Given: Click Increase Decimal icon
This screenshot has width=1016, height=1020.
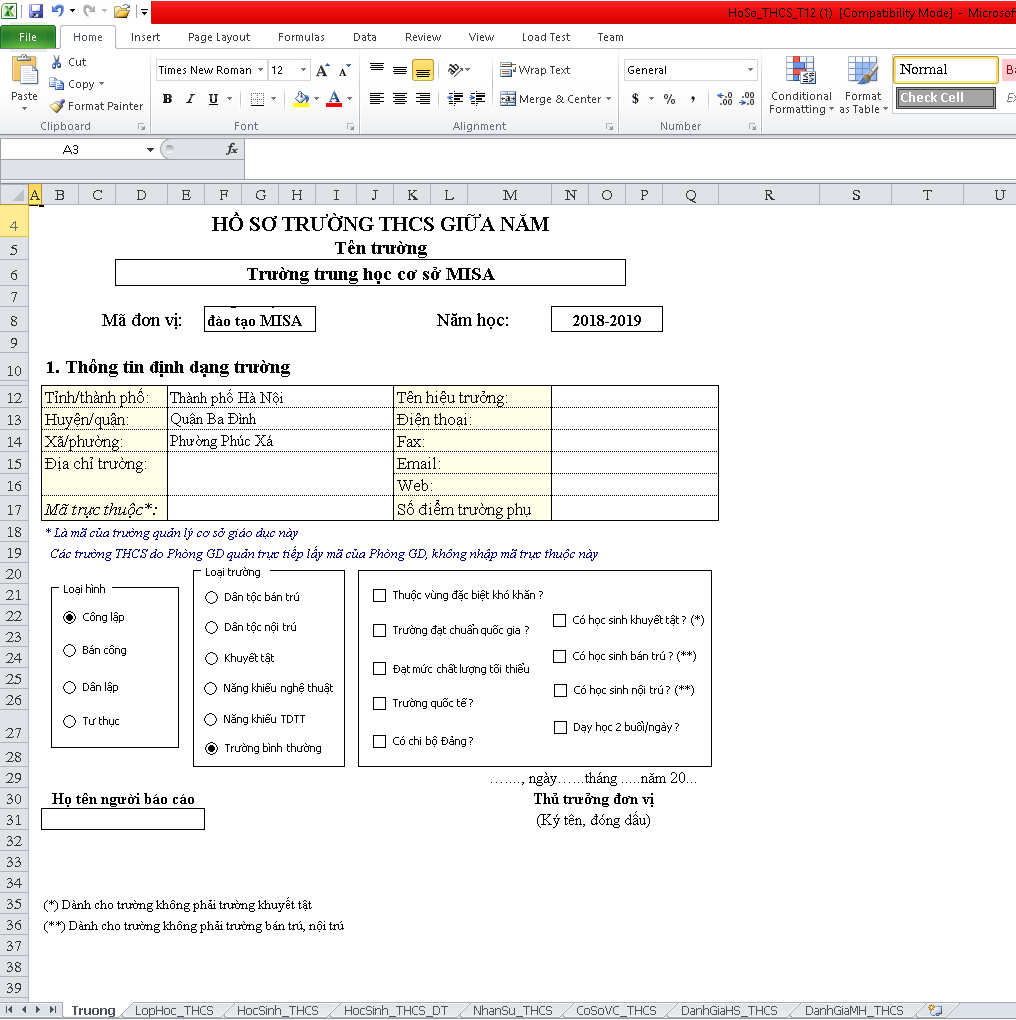Looking at the screenshot, I should coord(725,99).
